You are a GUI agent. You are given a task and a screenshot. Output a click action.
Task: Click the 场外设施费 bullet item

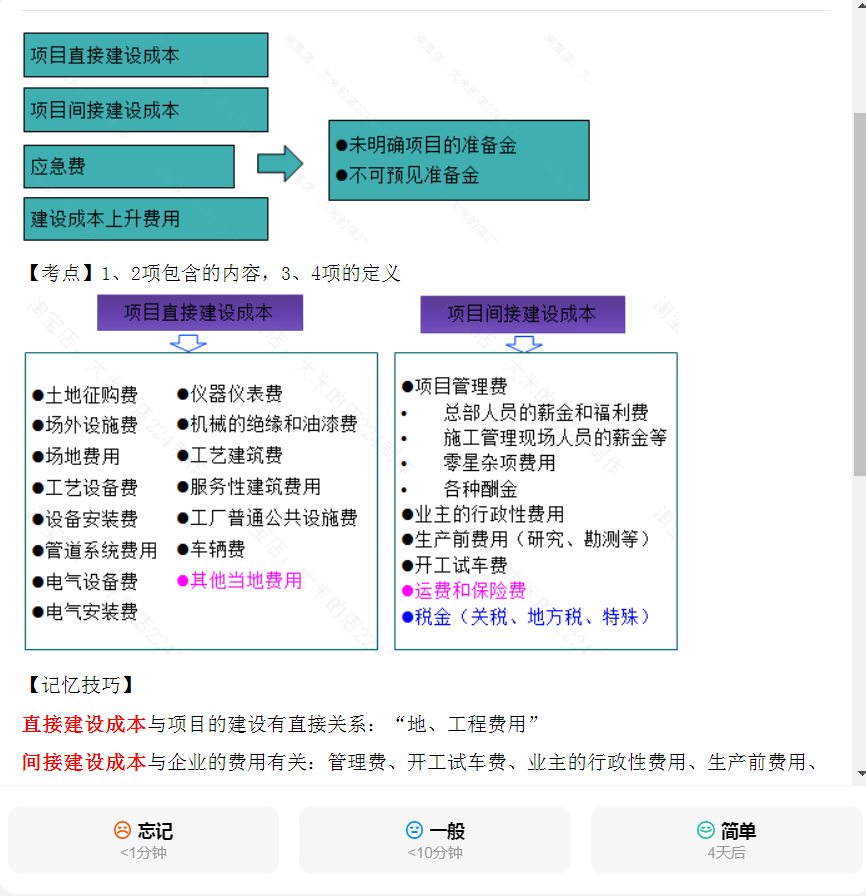[85, 425]
